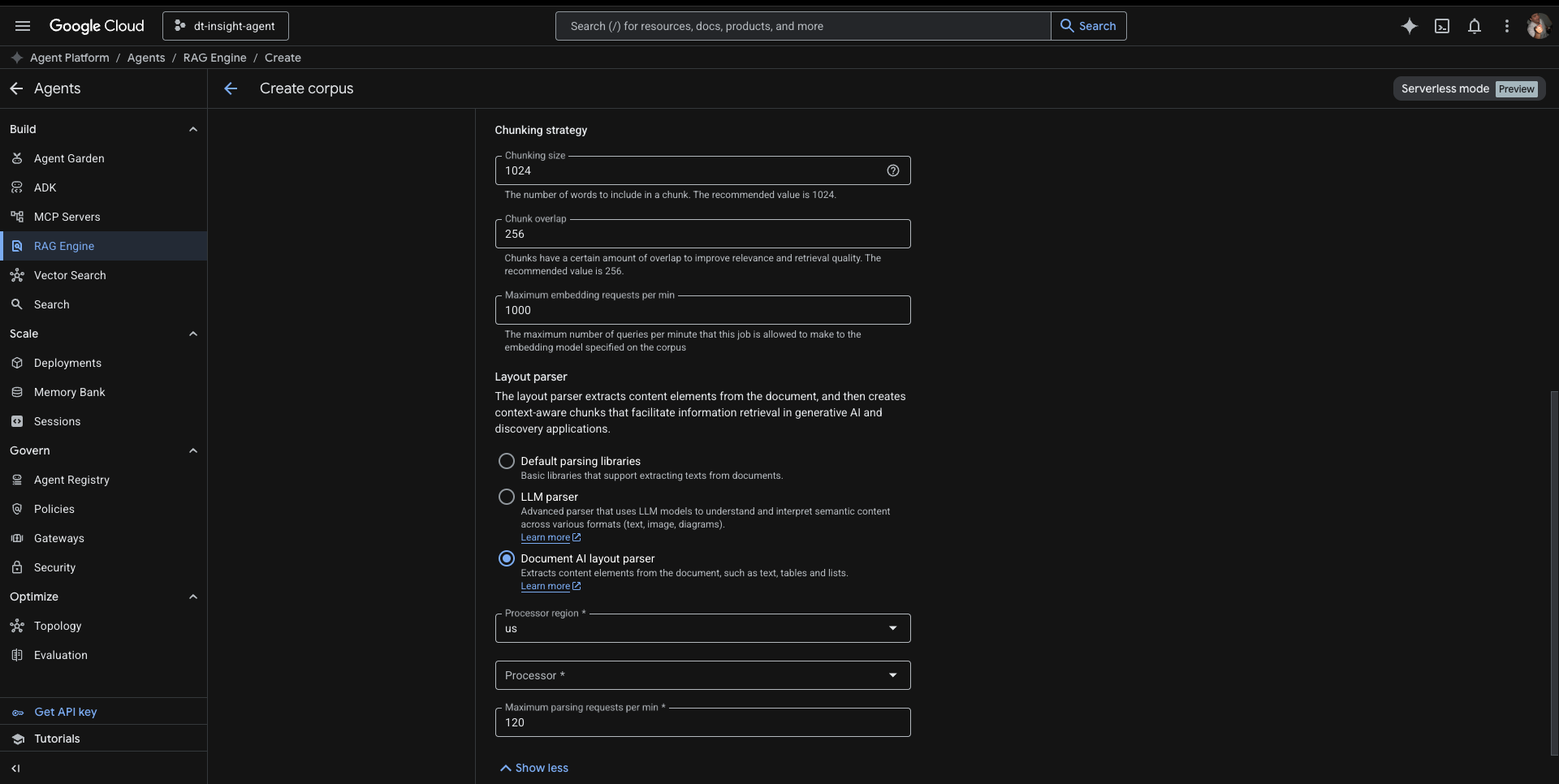Collapse the Scale section

tap(193, 334)
